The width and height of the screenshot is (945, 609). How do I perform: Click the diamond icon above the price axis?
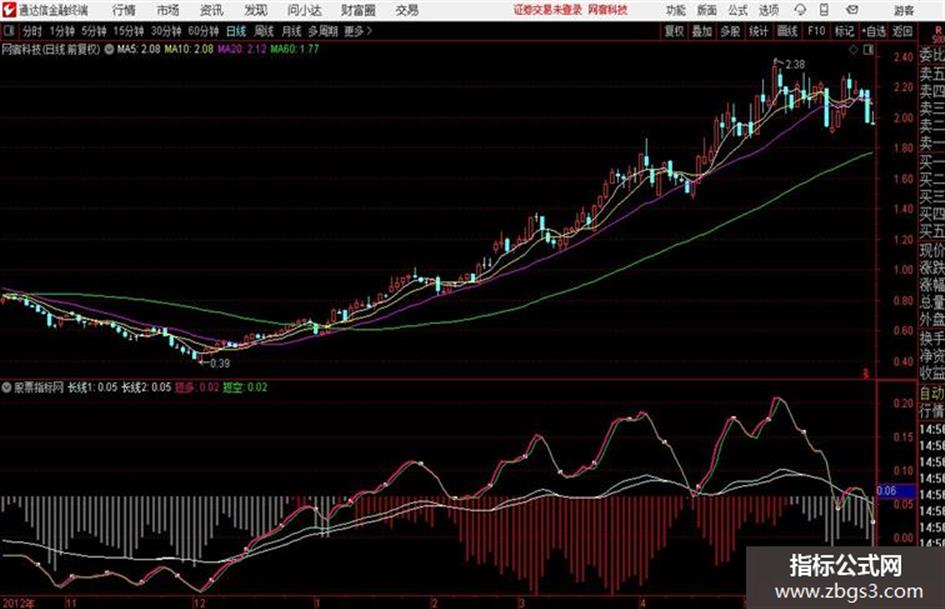point(853,50)
